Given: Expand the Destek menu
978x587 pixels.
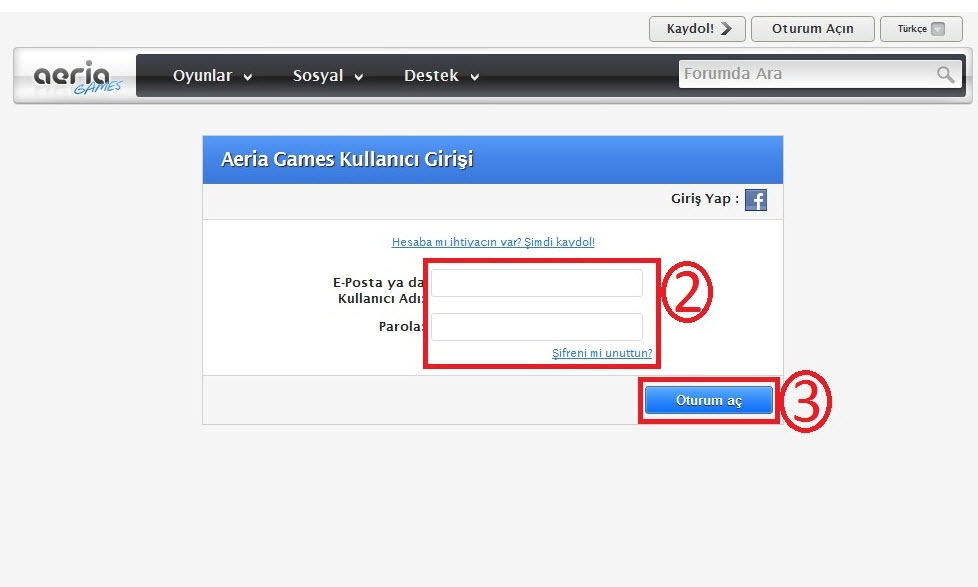Looking at the screenshot, I should [442, 75].
